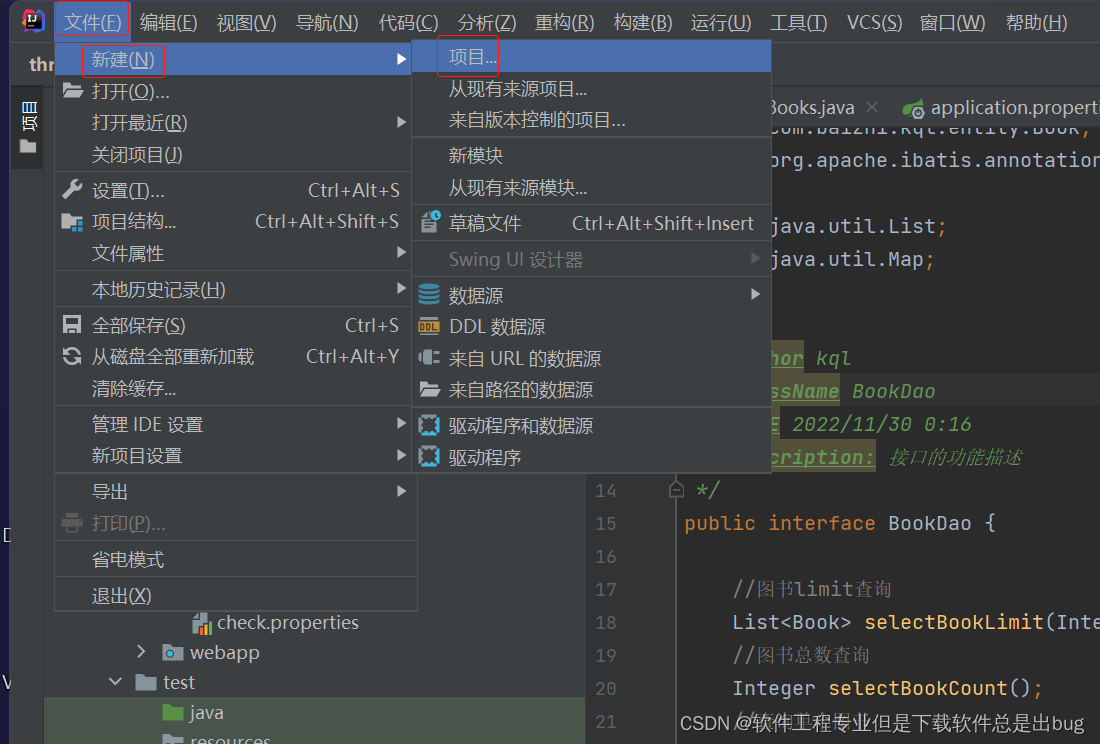Click the reload icon beside 从磁盘全部重新加载

[71, 356]
